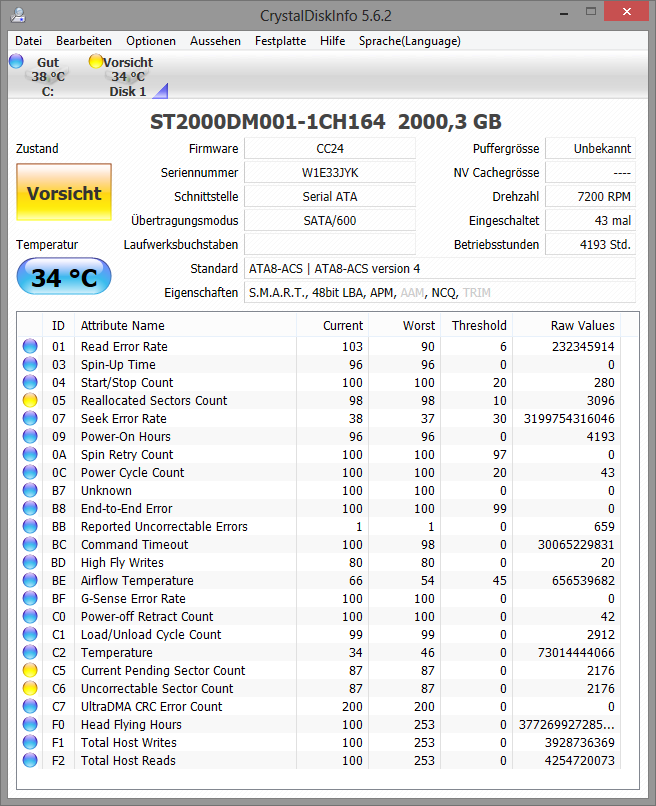Click the Standard field showing ATA8-ACS
656x806 pixels.
440,268
